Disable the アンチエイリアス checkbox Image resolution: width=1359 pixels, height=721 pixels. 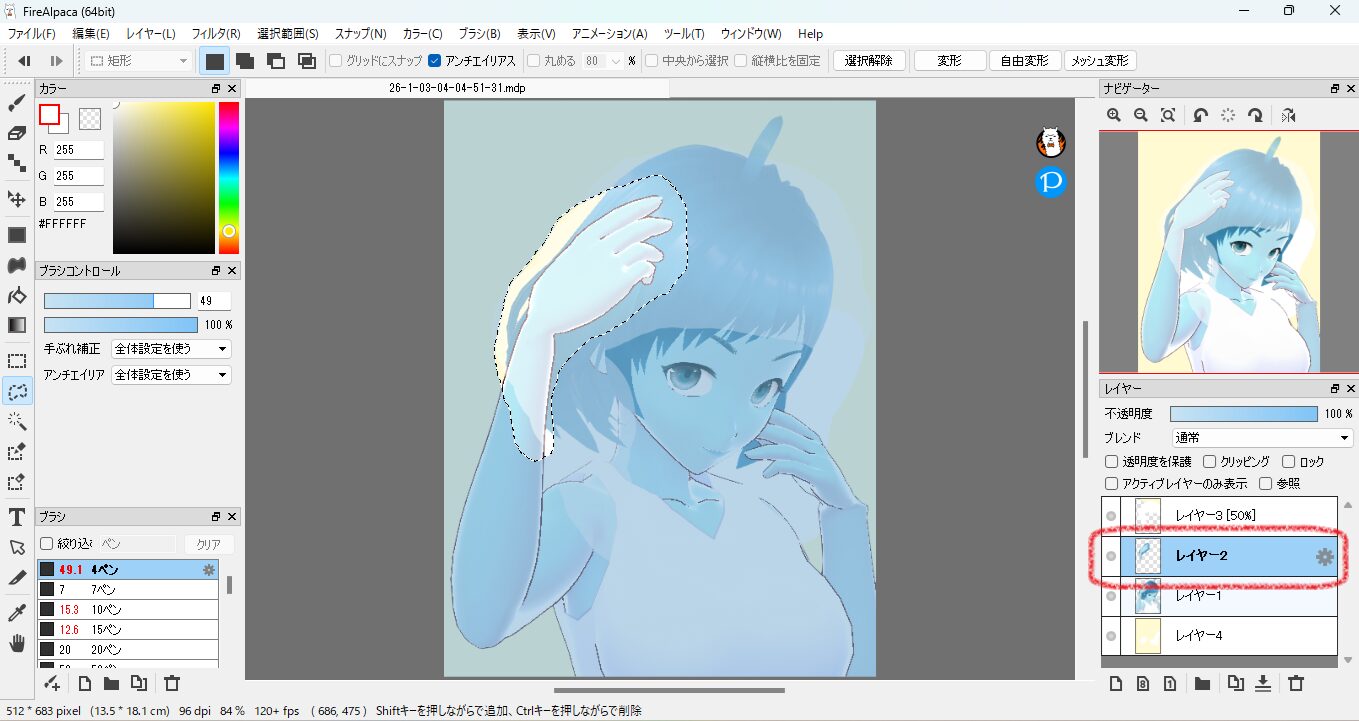point(435,61)
